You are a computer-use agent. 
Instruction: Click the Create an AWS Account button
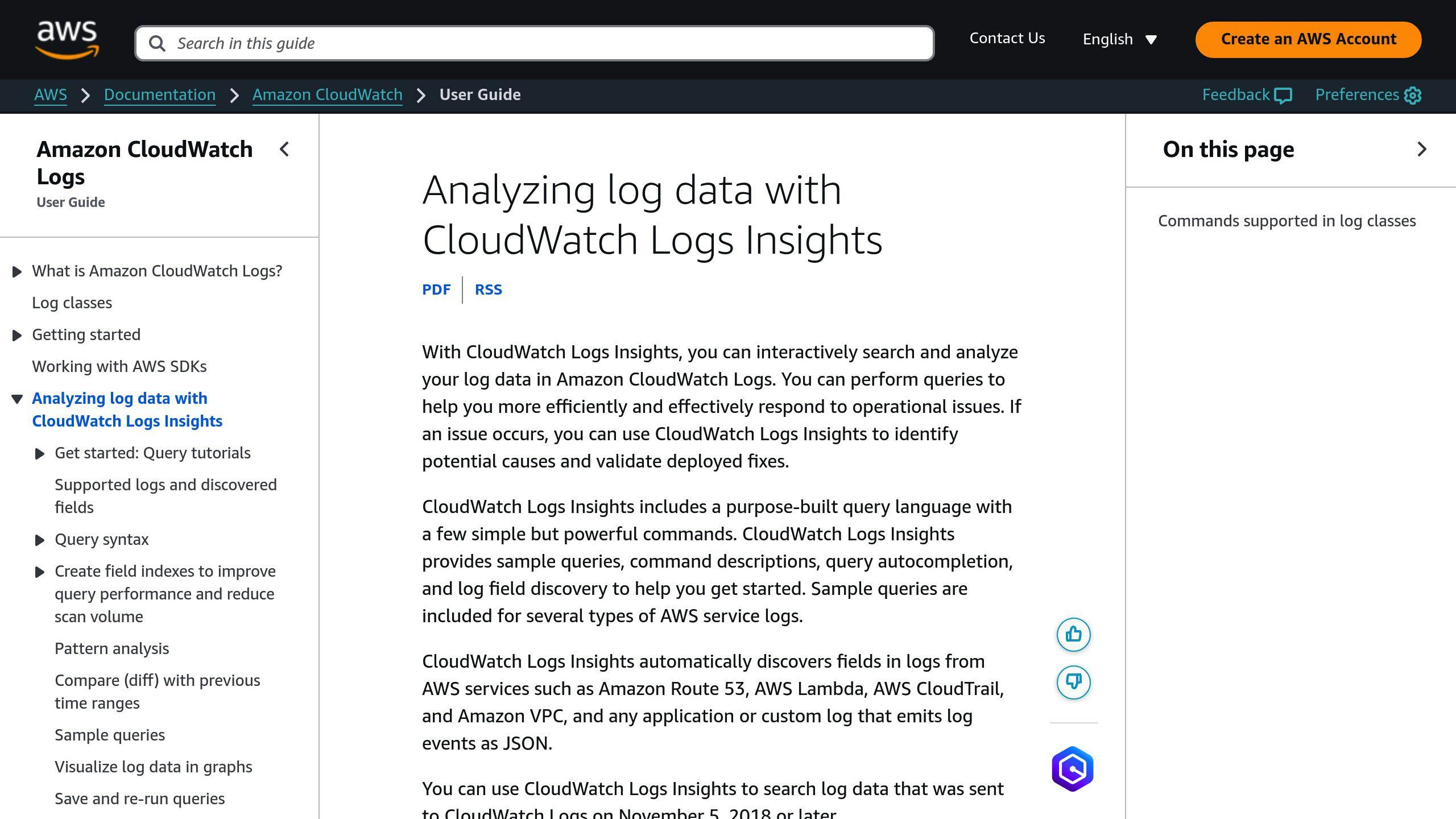(1308, 39)
